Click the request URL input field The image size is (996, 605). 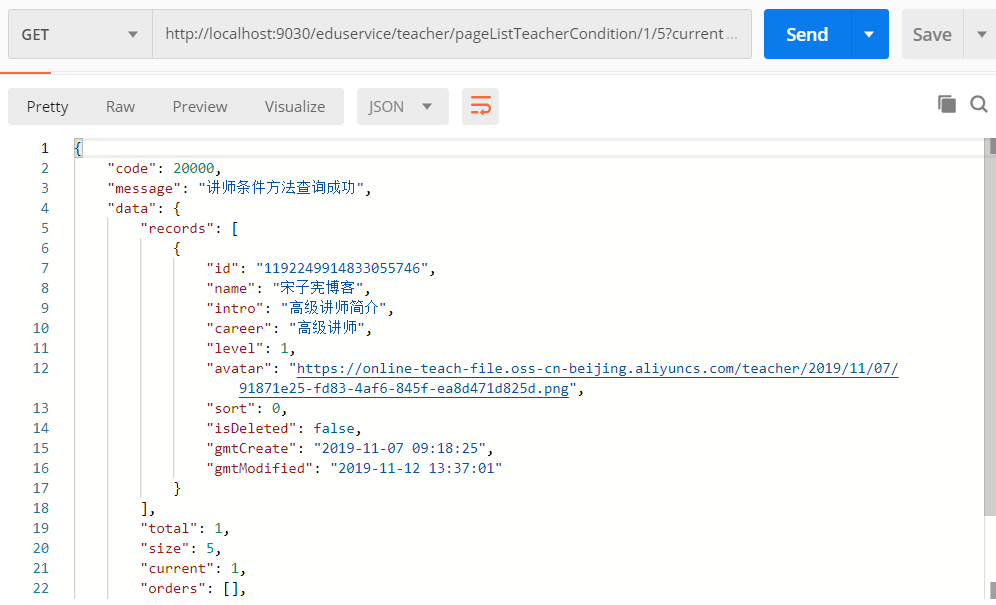[450, 33]
